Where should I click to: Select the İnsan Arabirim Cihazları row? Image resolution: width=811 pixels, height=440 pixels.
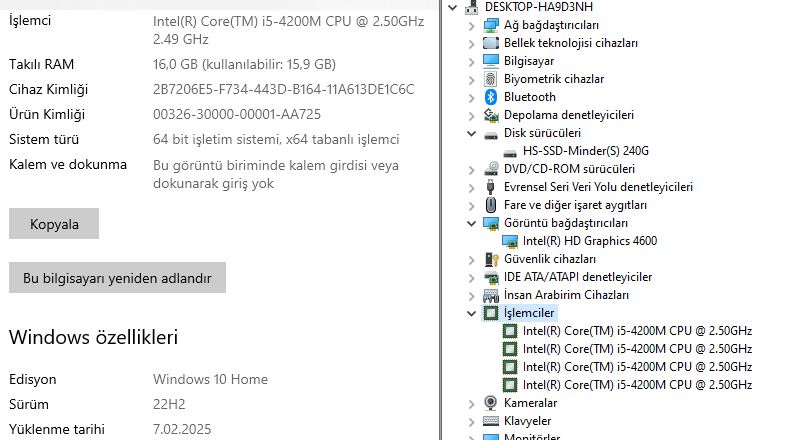pos(566,295)
